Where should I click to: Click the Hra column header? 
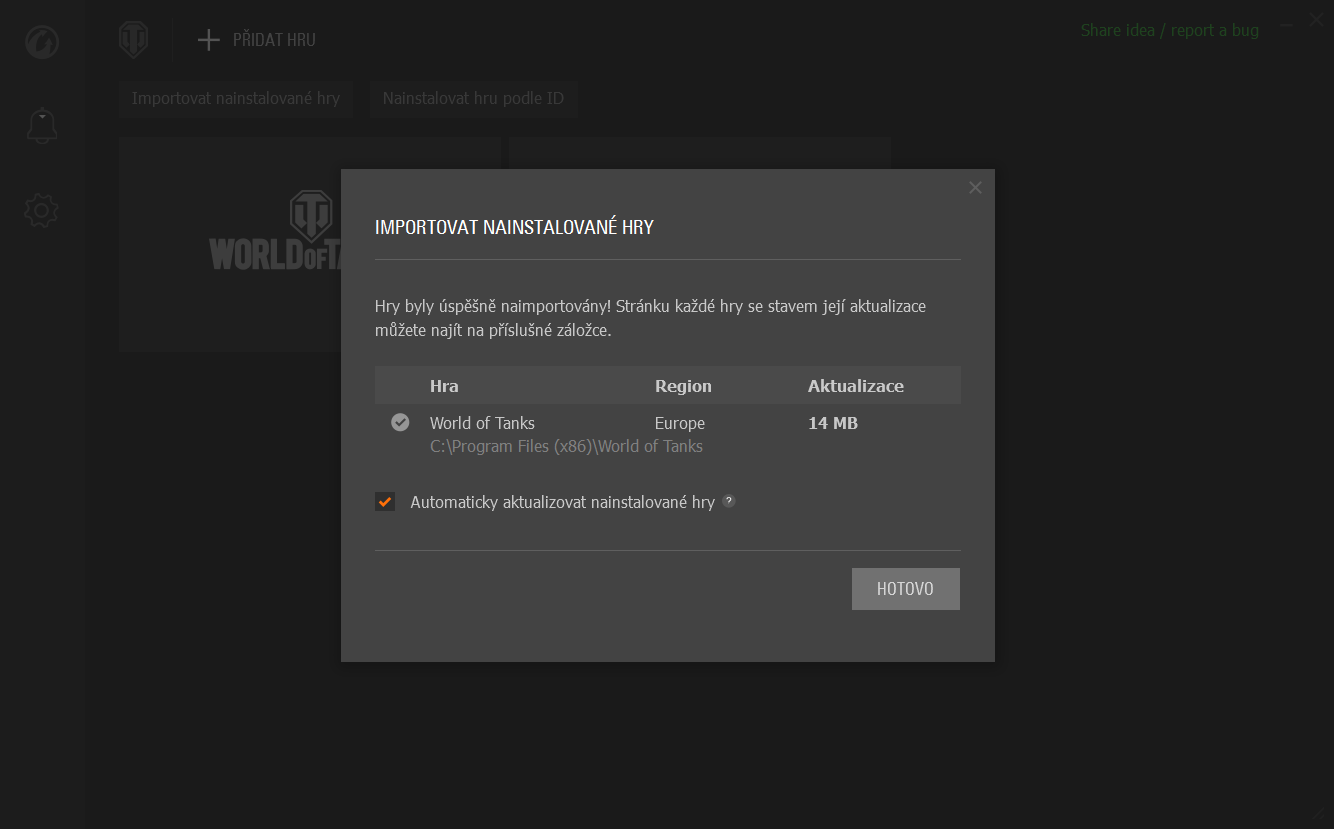444,386
